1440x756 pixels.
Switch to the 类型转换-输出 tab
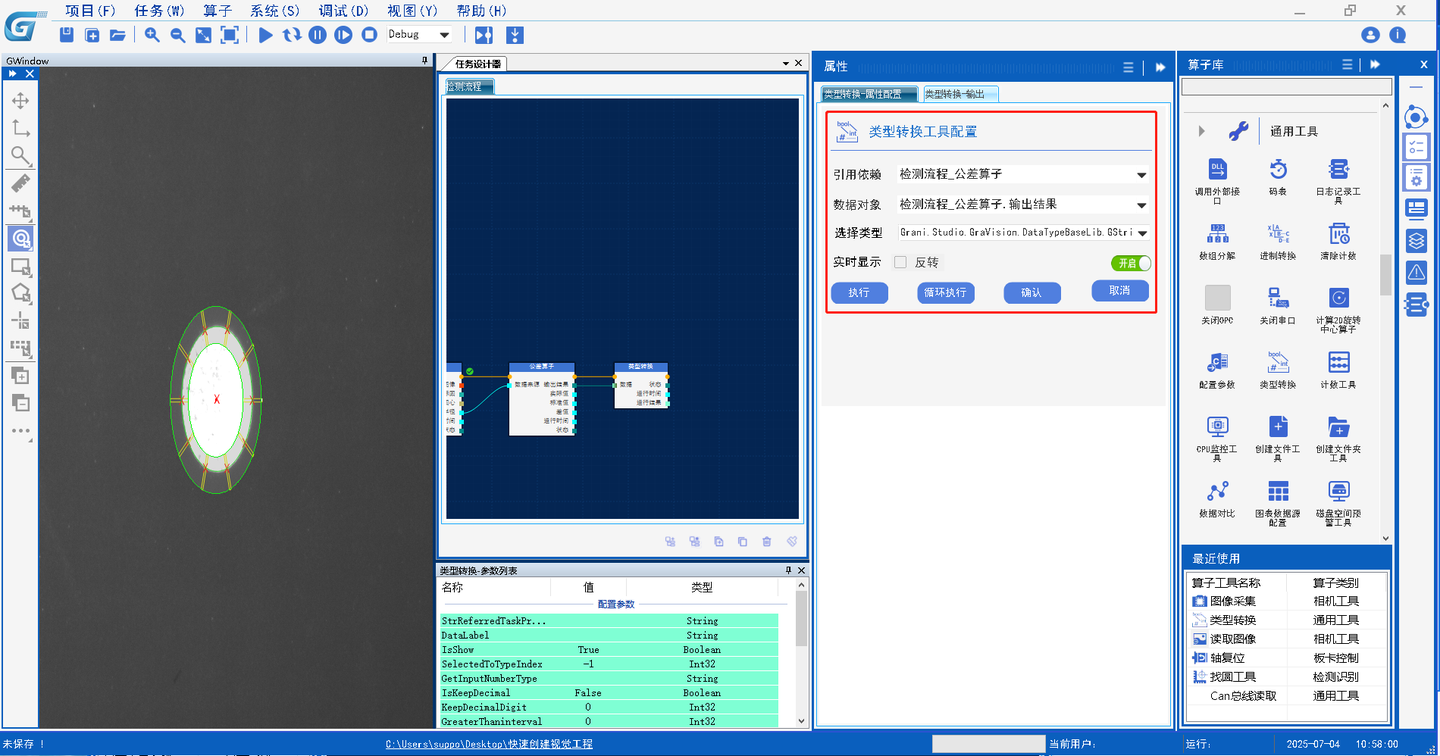[960, 94]
